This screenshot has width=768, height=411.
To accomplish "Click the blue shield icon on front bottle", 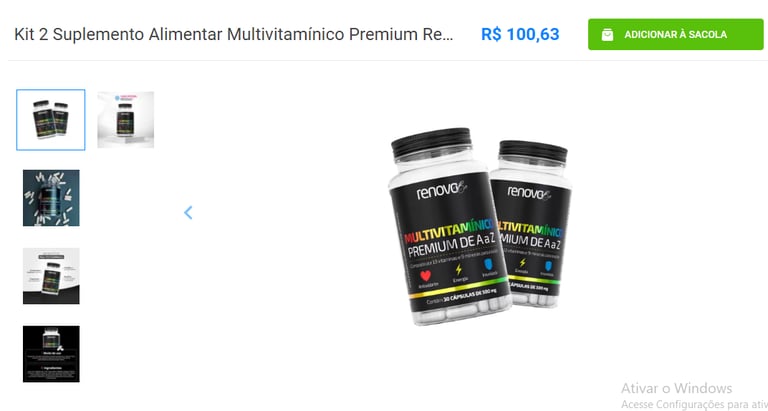I will coord(488,265).
